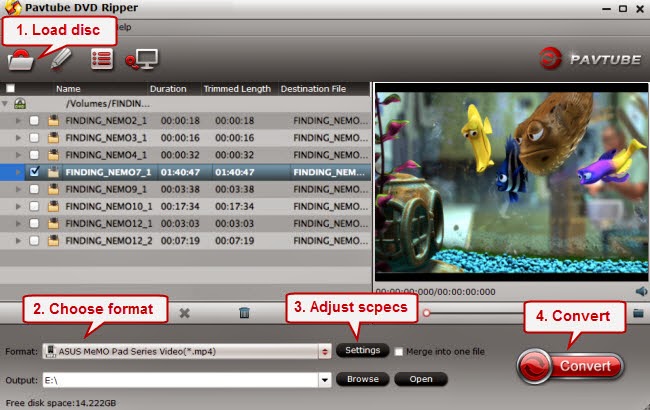
Task: Open the Settings button
Action: [x=362, y=350]
